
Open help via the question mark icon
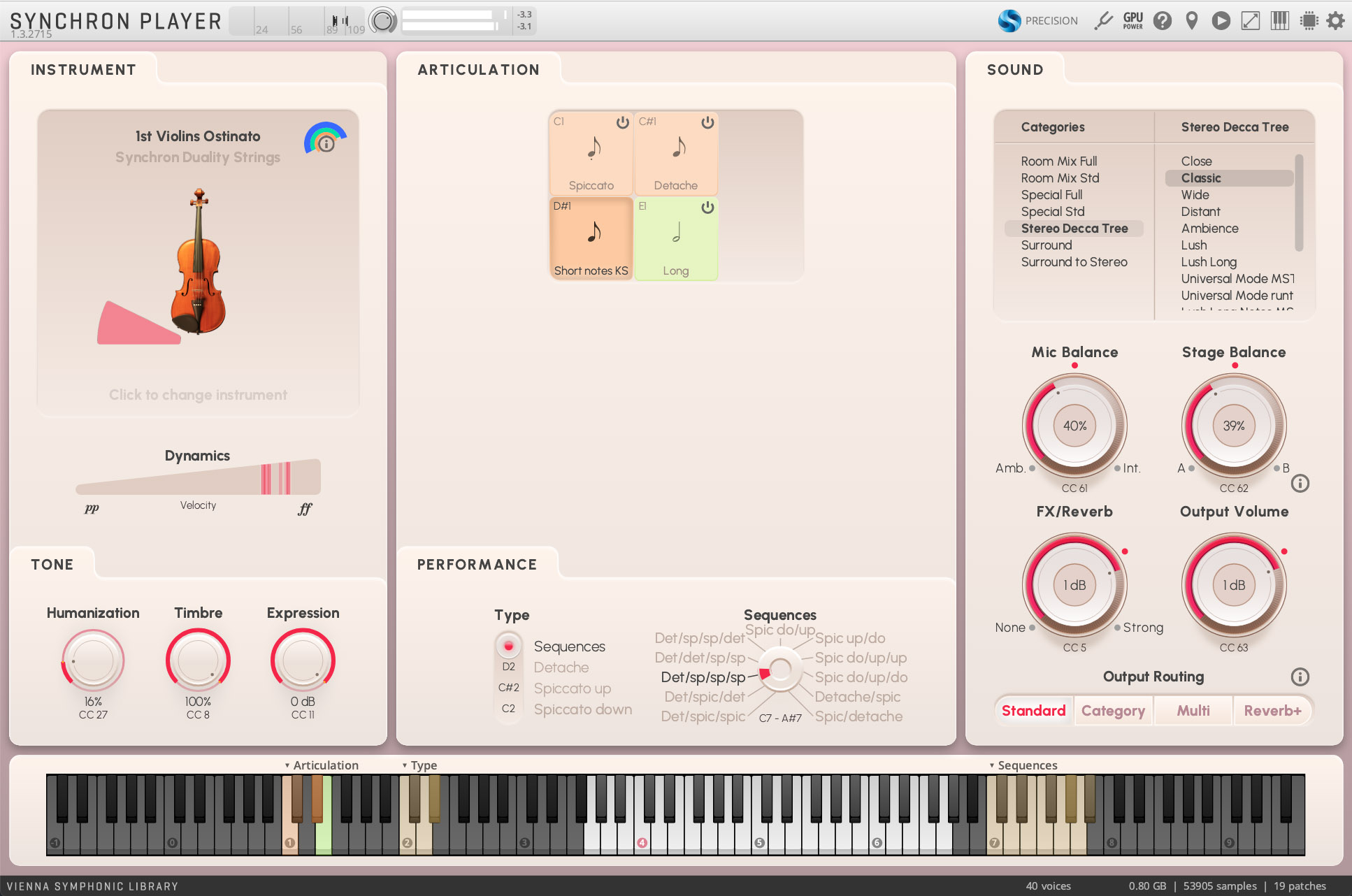pos(1163,21)
